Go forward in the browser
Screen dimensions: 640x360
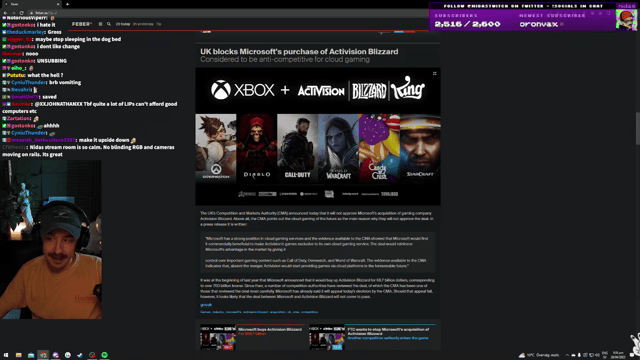click(x=13, y=13)
